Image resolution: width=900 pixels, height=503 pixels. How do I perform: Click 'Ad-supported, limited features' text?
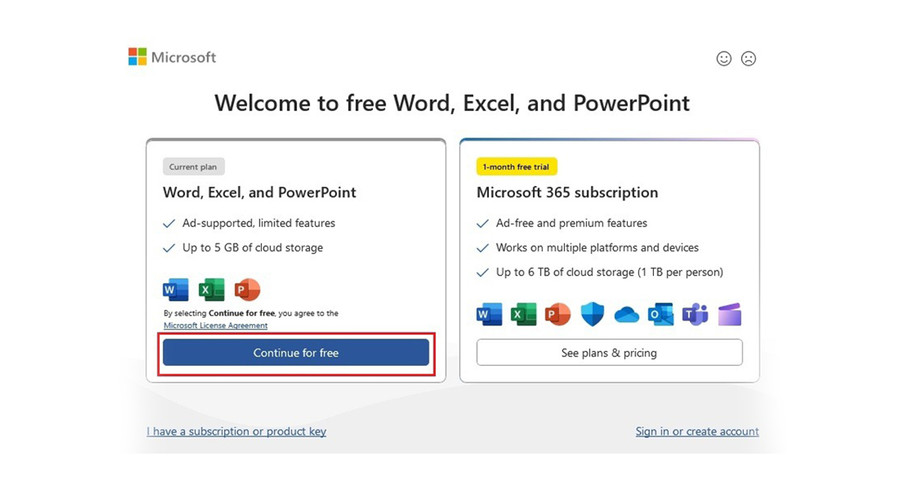(259, 223)
